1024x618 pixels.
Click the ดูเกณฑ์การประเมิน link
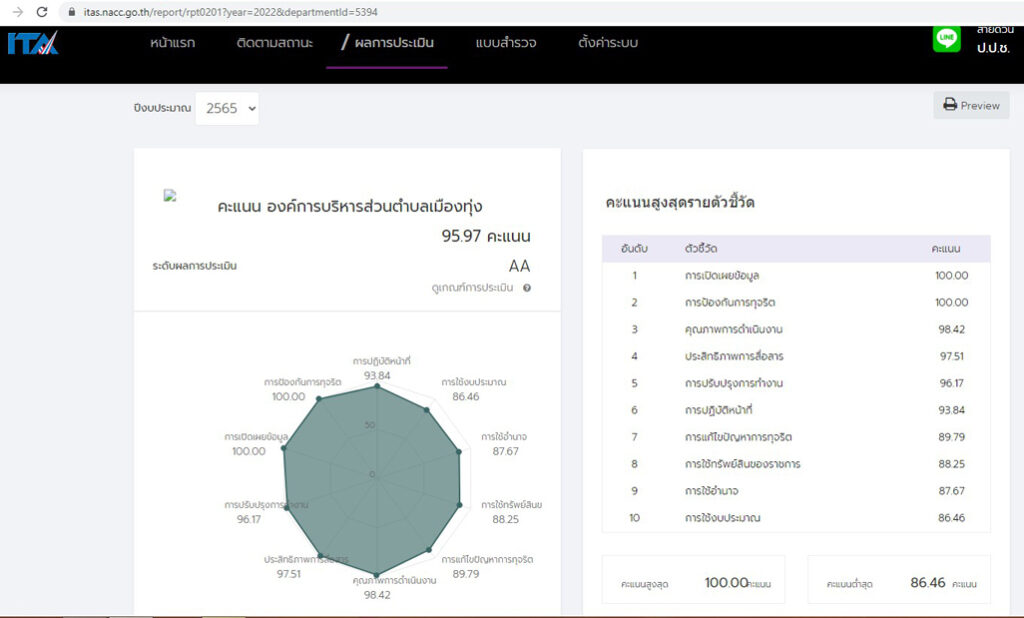472,288
